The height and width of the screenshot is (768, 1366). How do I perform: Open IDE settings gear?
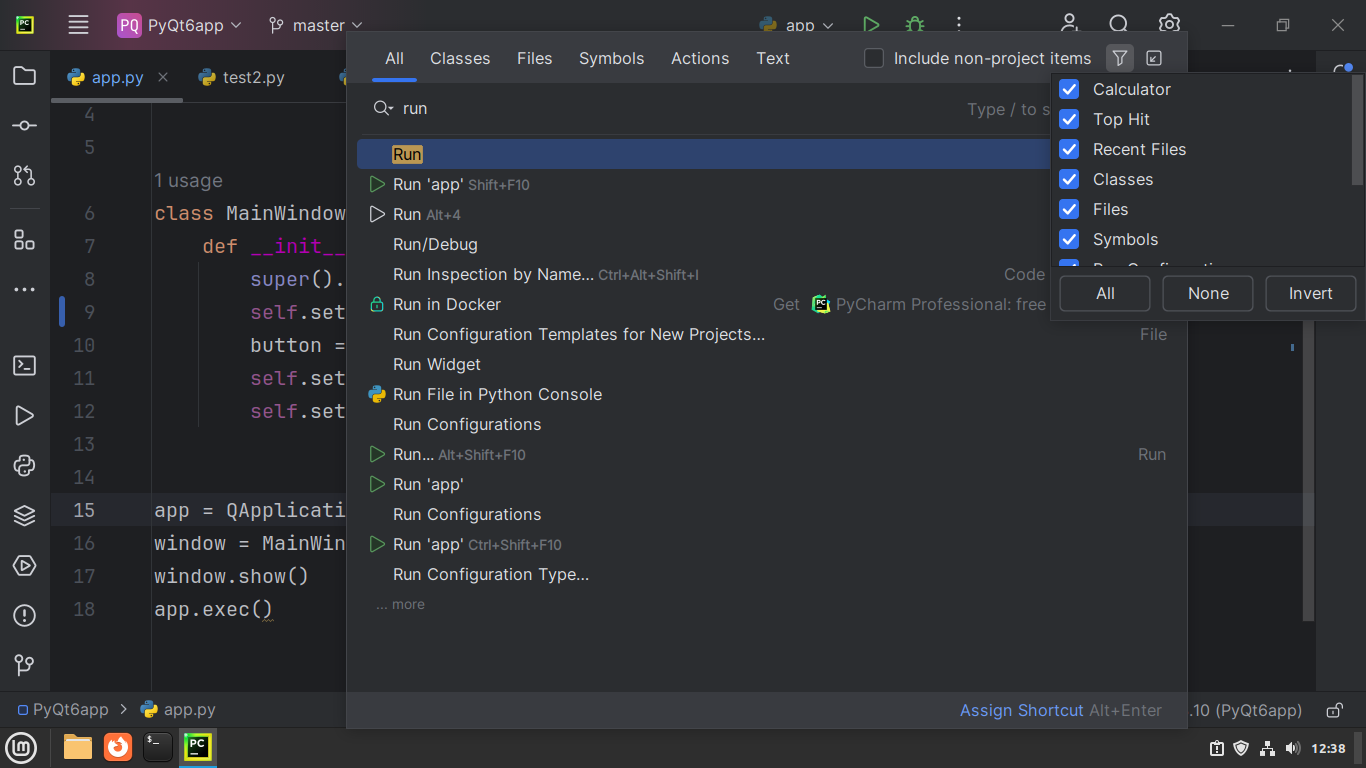click(x=1169, y=25)
